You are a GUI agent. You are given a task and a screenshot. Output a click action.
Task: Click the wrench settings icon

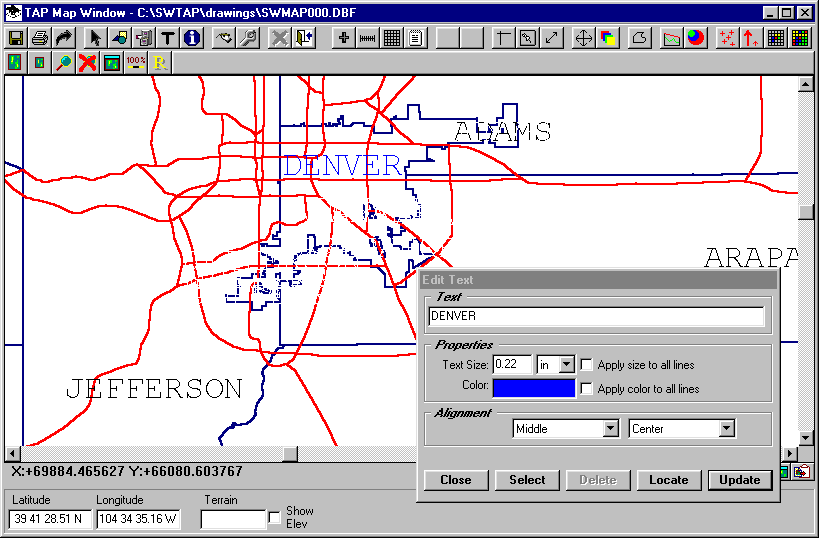point(249,38)
